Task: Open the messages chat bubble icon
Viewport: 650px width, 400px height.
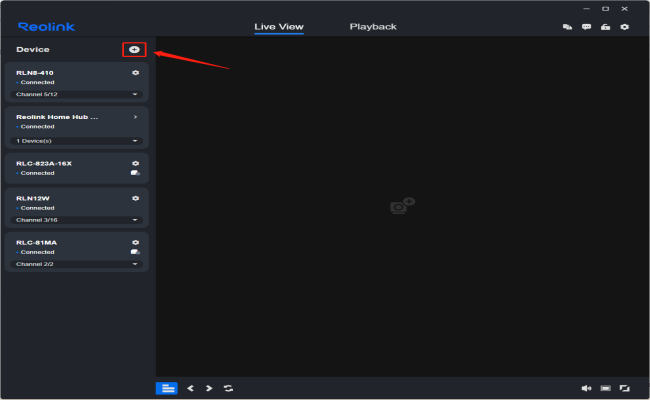Action: coord(587,27)
